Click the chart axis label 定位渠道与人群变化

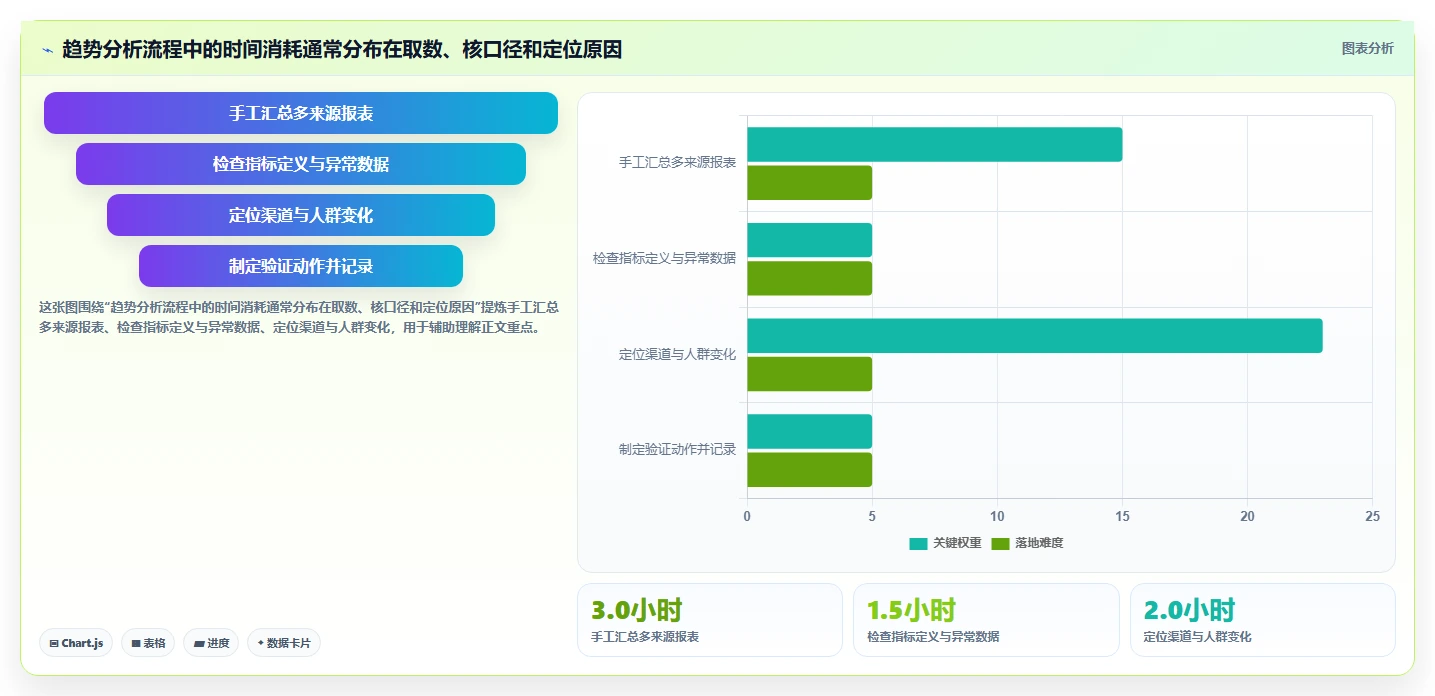click(677, 354)
